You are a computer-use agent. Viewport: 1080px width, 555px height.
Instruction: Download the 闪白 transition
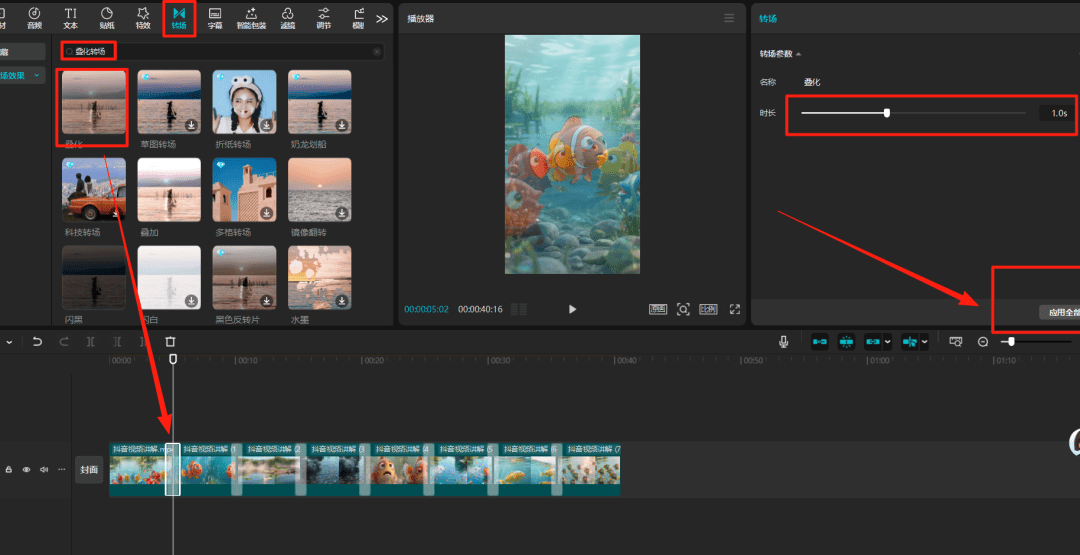click(191, 301)
